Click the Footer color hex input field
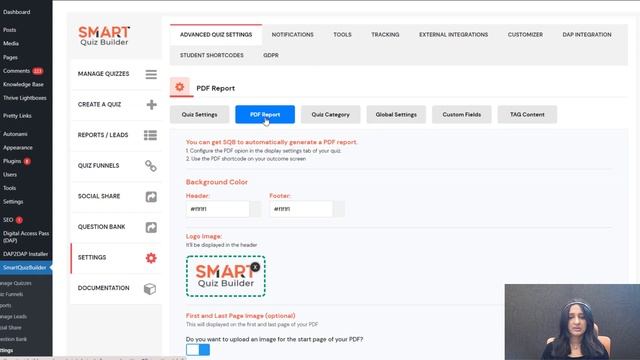Image resolution: width=640 pixels, height=360 pixels. (302, 209)
